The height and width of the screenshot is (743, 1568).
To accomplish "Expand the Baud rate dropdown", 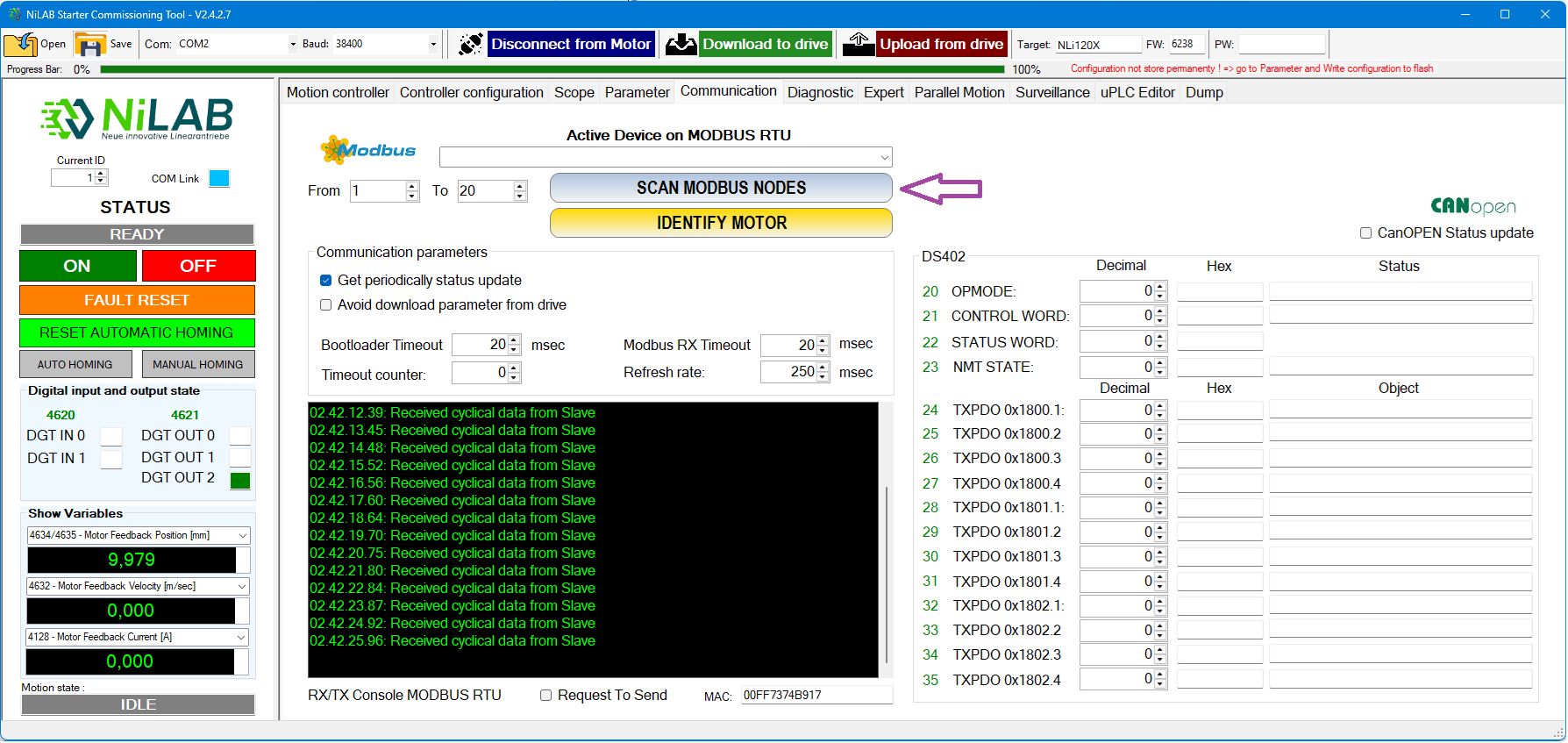I will 433,44.
